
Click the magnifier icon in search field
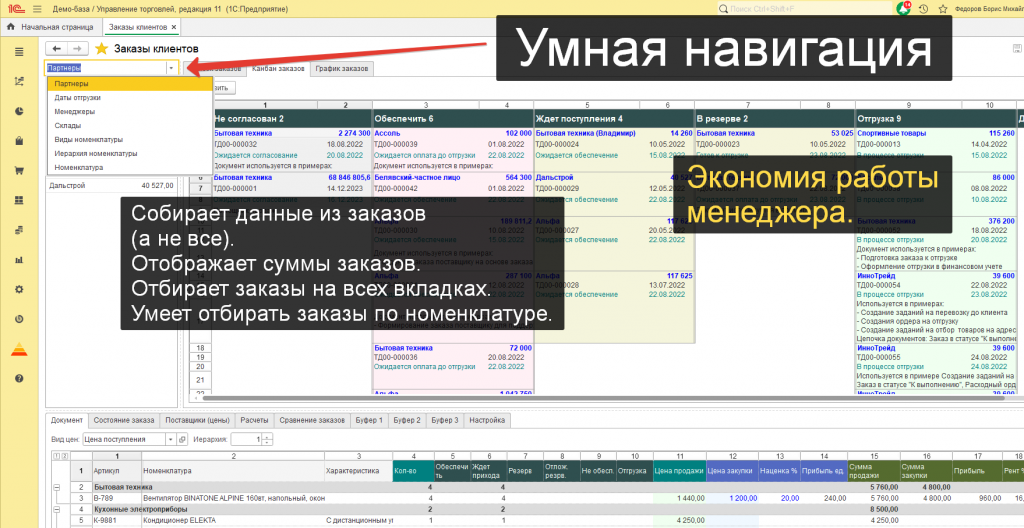click(724, 9)
